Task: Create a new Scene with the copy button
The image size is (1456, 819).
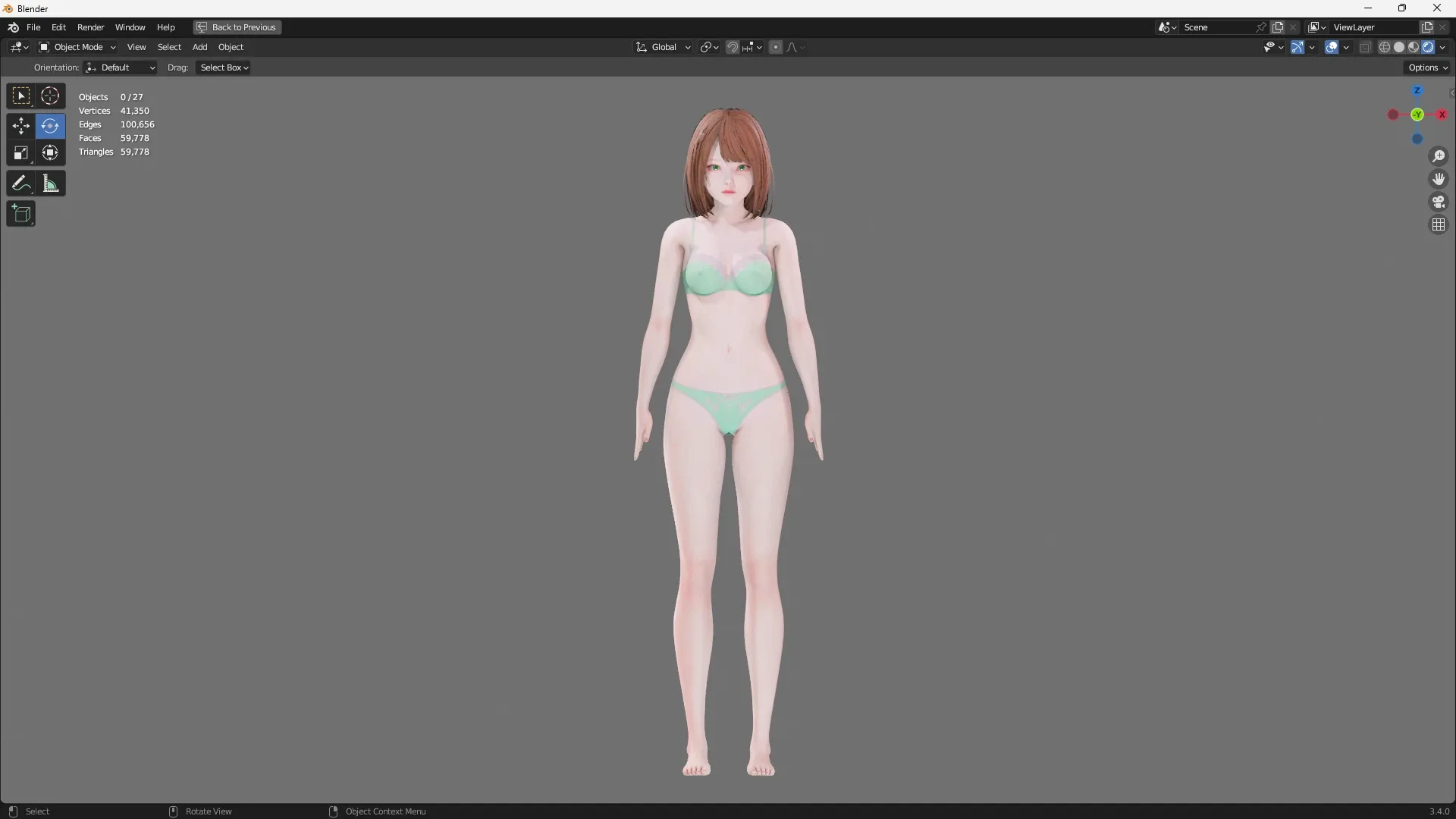Action: pos(1279,27)
